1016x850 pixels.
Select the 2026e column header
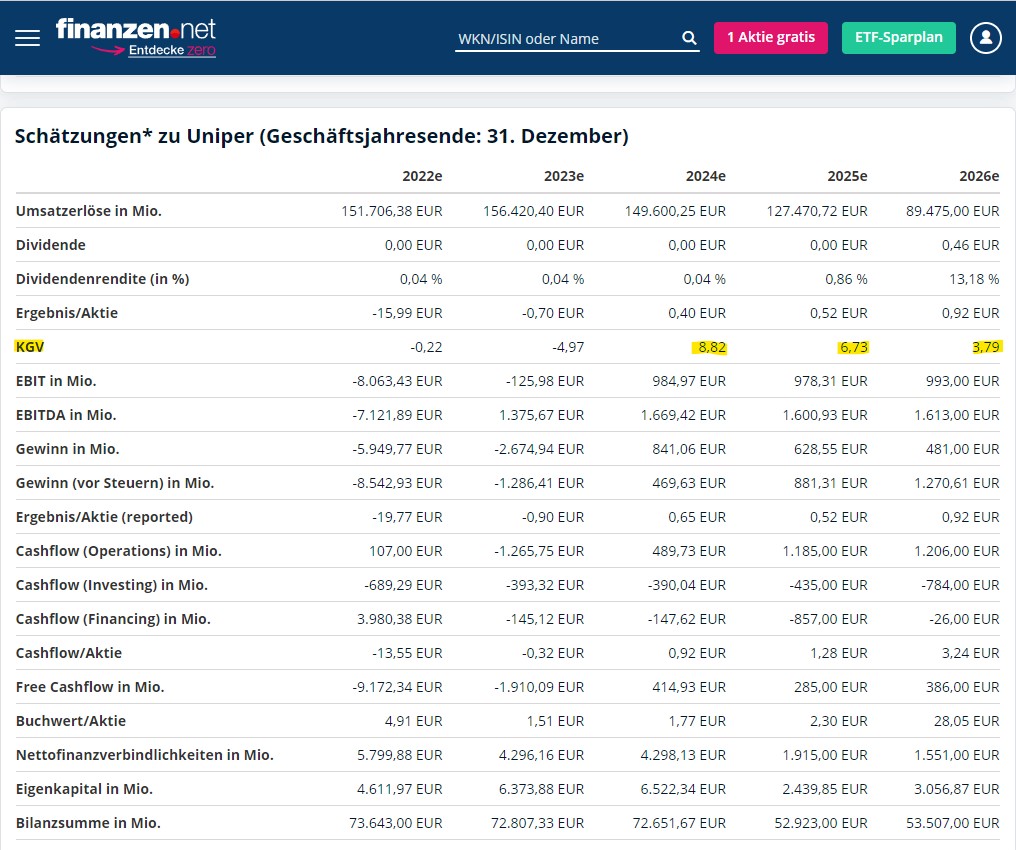979,176
